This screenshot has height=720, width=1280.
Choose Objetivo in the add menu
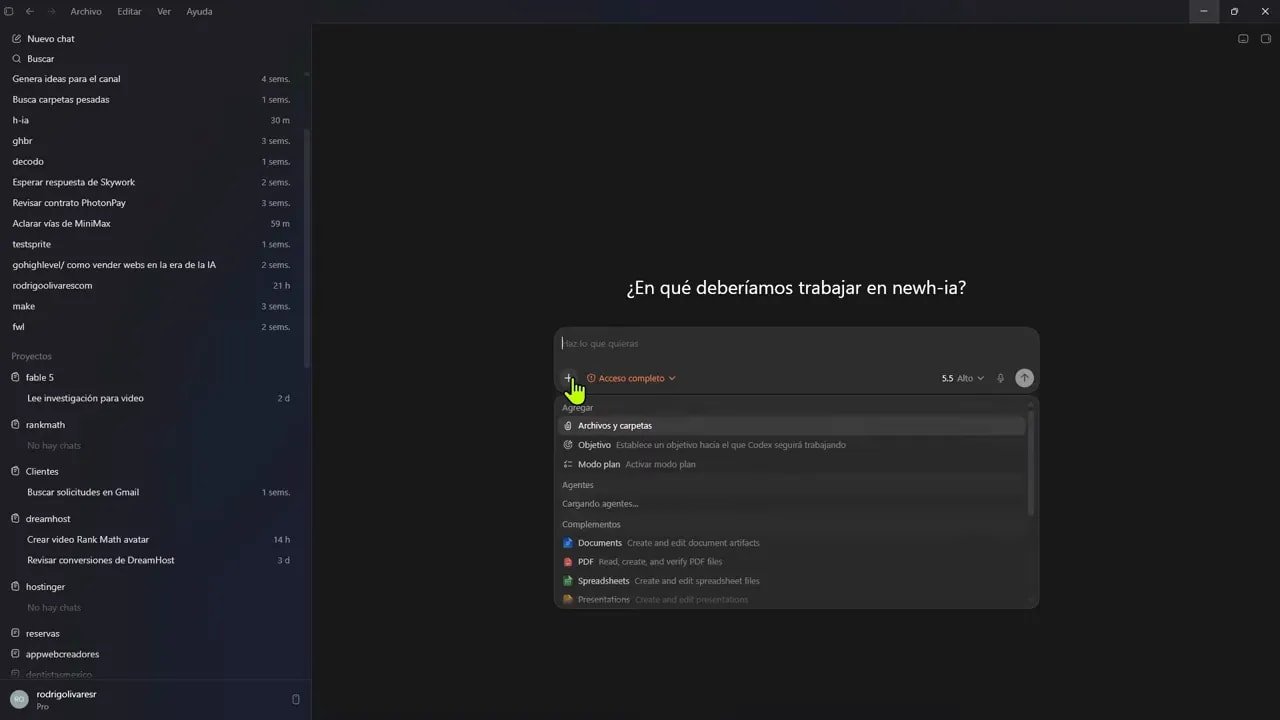tap(792, 445)
